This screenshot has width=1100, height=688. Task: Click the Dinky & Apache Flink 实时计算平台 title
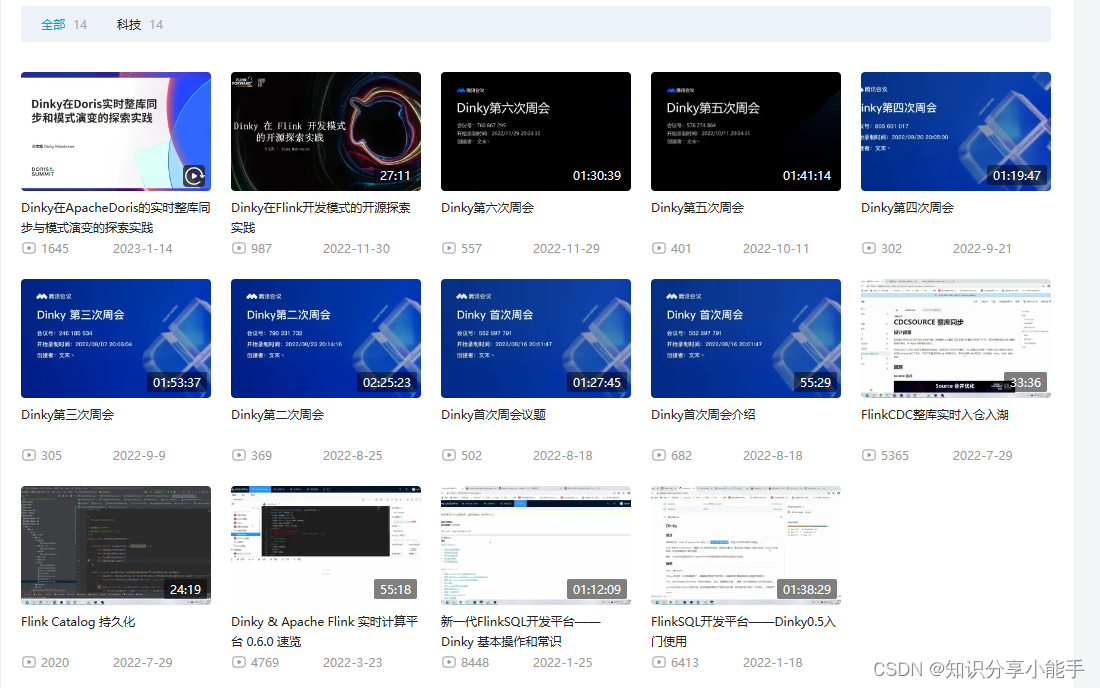click(x=324, y=631)
